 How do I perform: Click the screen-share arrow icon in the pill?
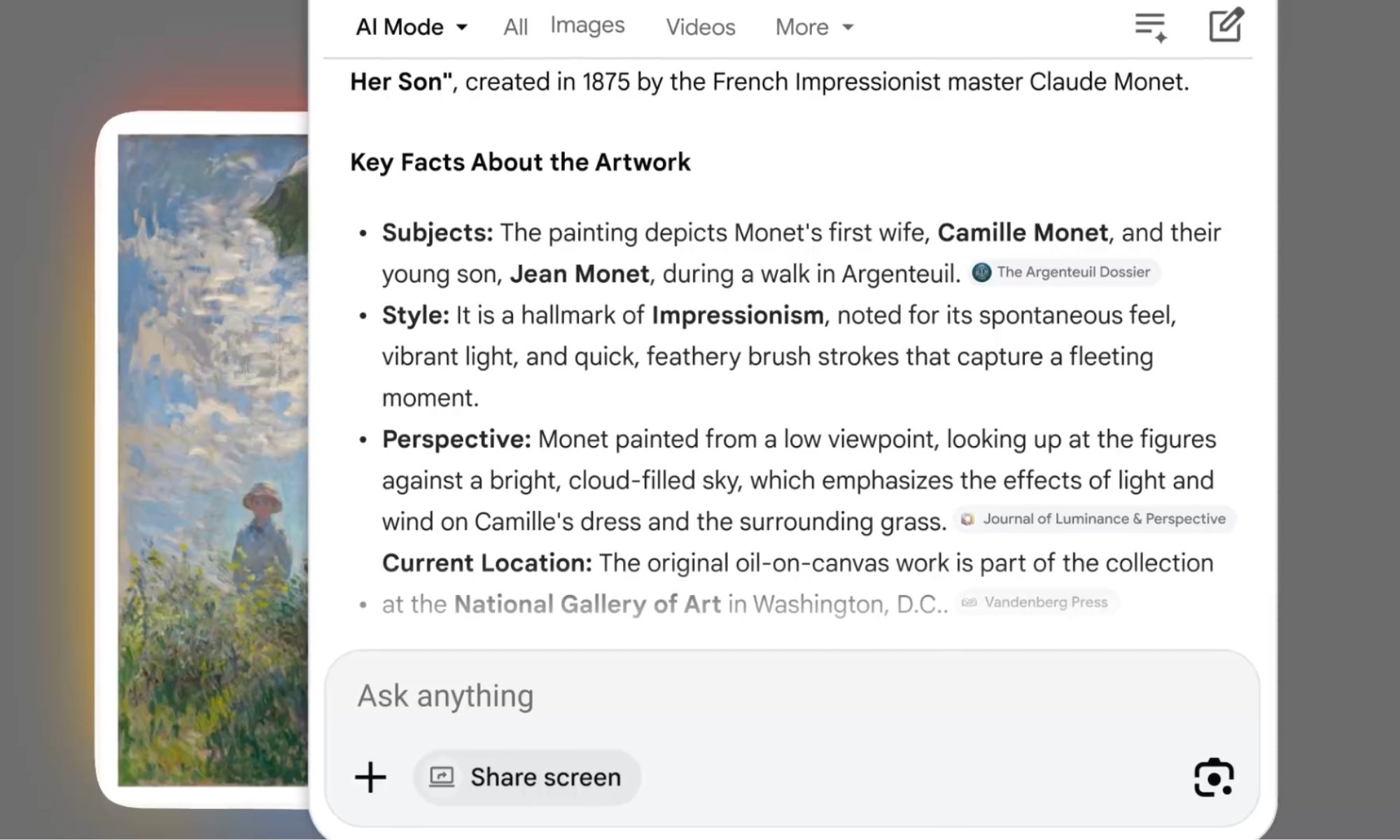click(x=441, y=777)
